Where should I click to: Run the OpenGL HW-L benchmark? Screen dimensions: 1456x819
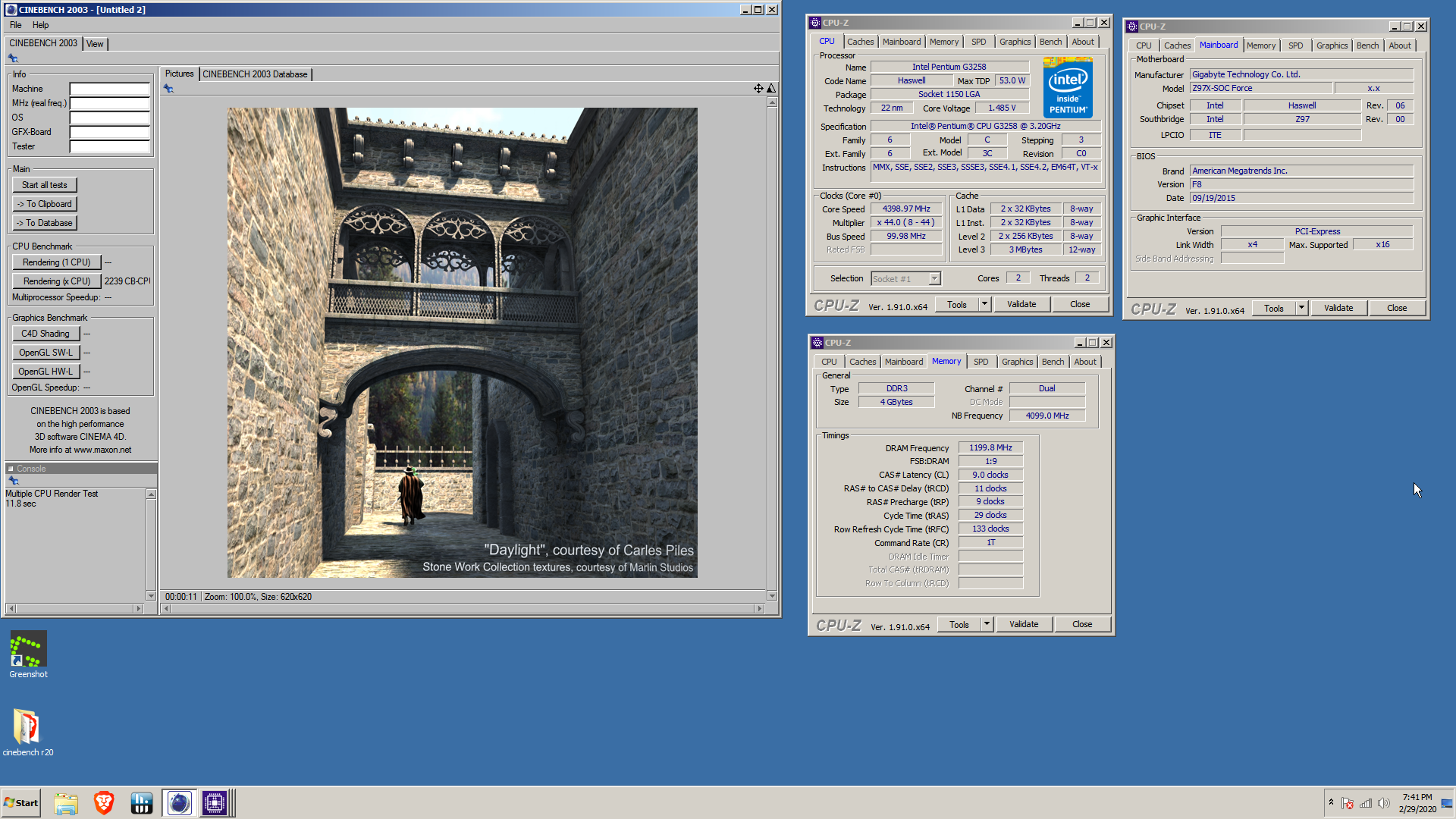(45, 372)
